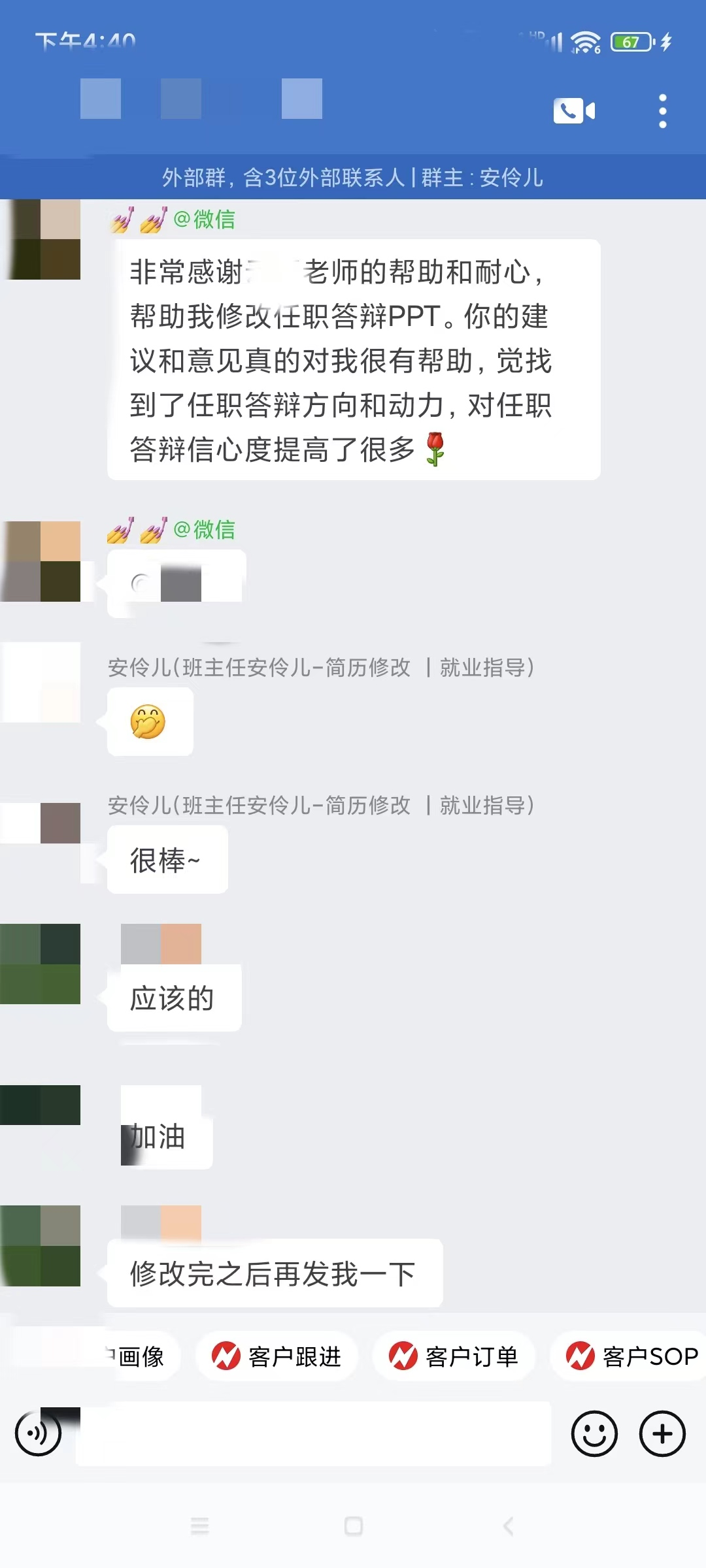Screen dimensions: 706x1568
Task: Open avatar of the thank-you message sender
Action: (40, 239)
